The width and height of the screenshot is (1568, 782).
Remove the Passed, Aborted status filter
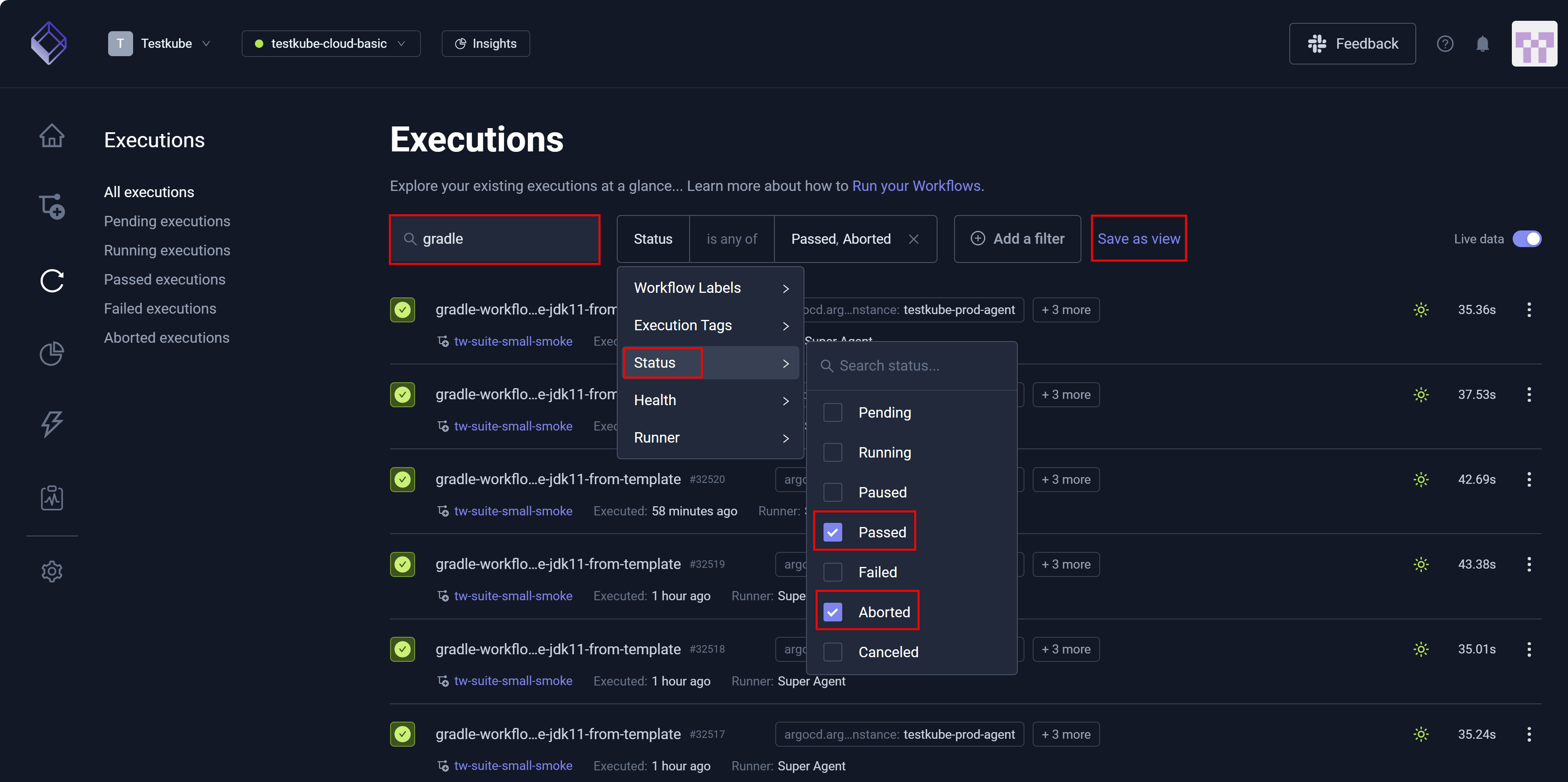pos(913,239)
